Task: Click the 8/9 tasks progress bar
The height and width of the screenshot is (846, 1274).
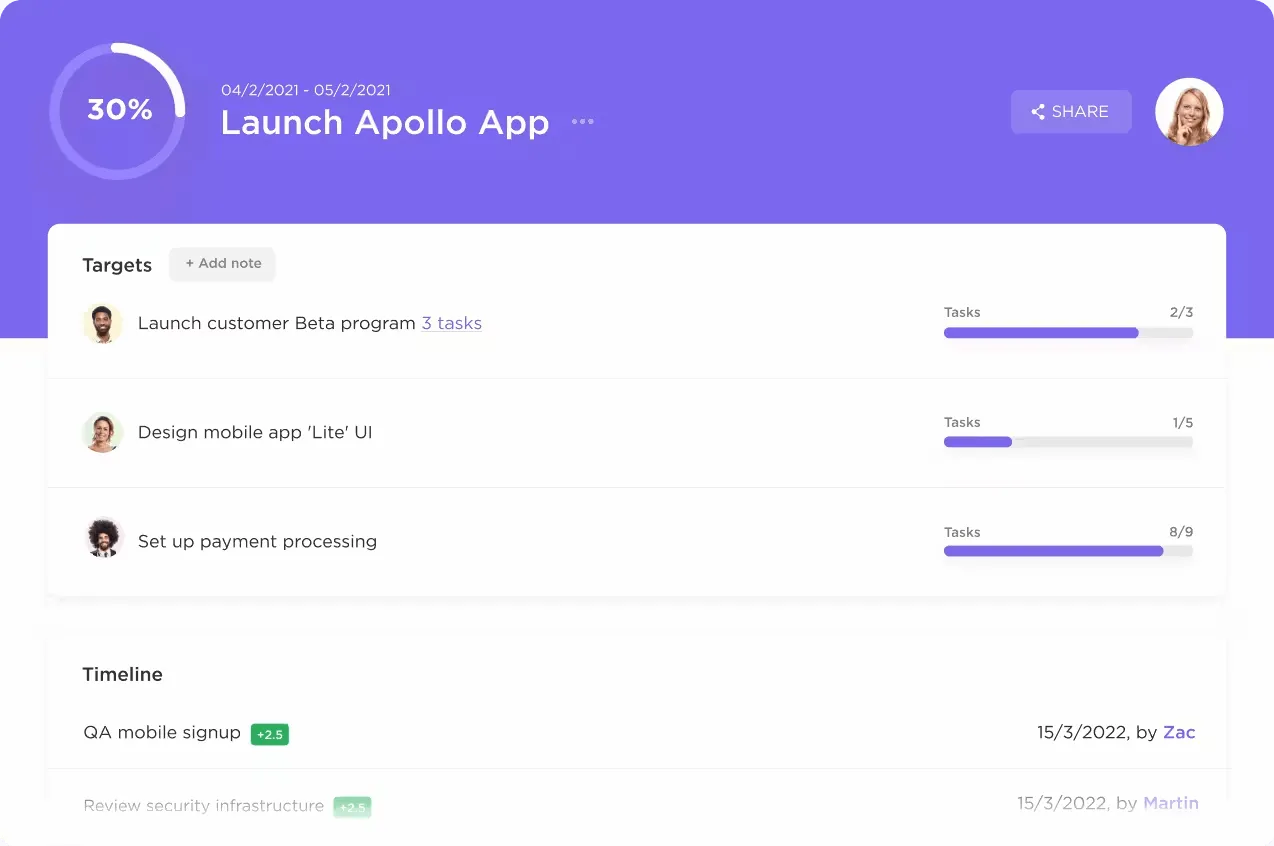Action: [1068, 551]
